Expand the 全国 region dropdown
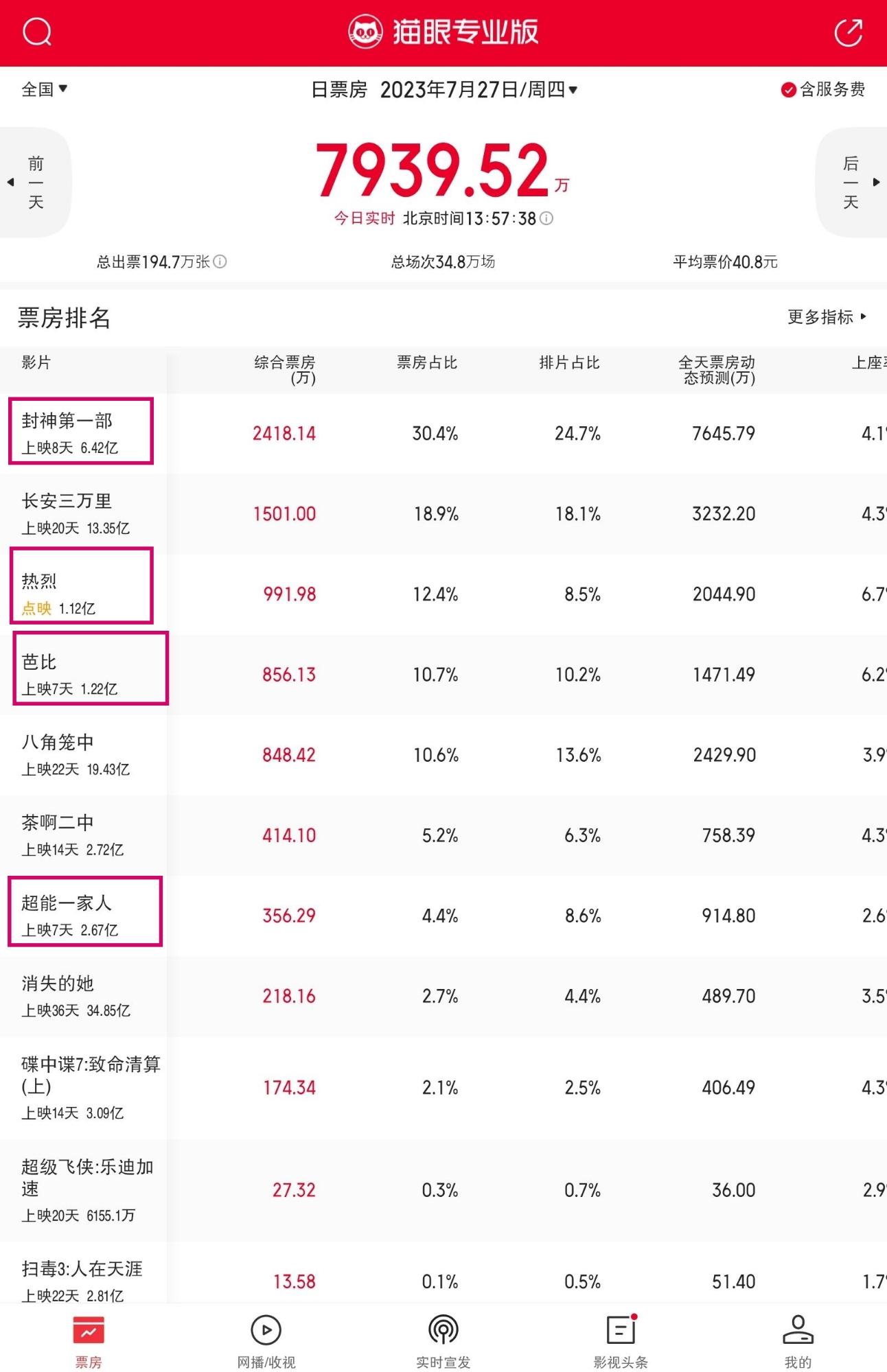Screen dimensions: 887x1372 click(44, 89)
